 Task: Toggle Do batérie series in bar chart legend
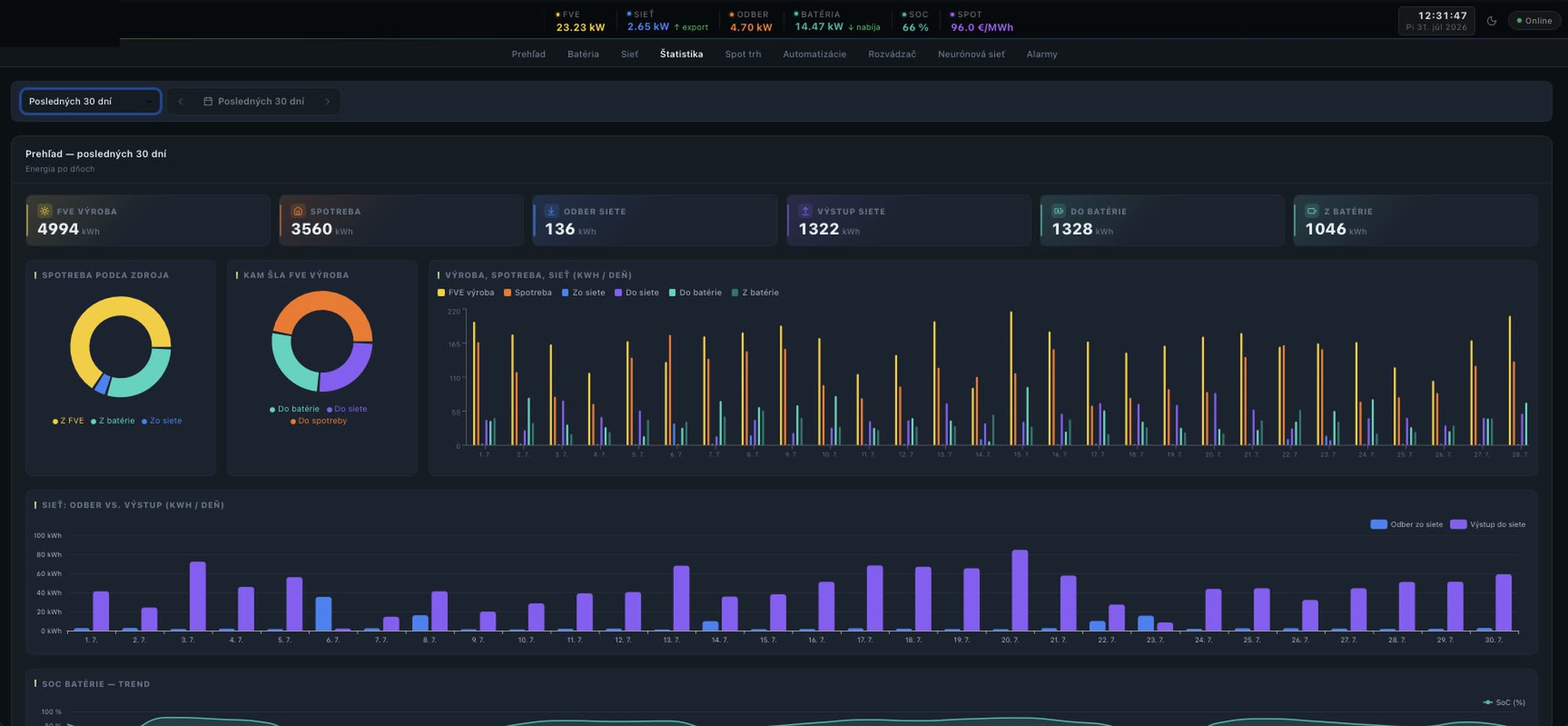coord(695,292)
